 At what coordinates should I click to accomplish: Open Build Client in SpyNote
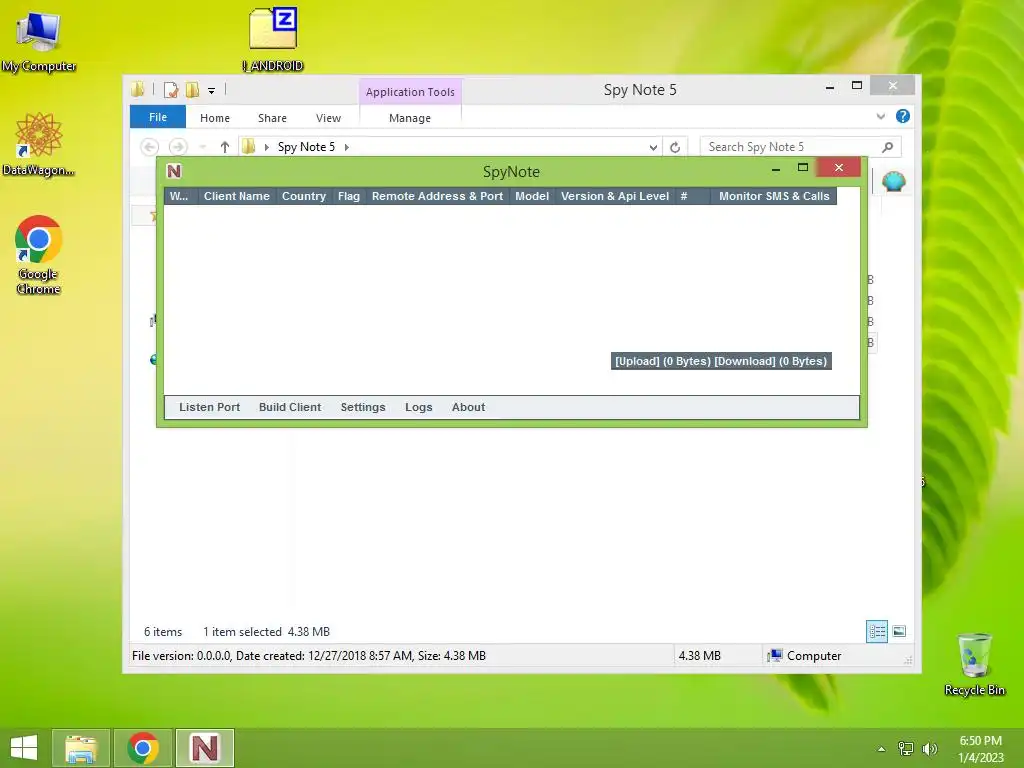click(290, 407)
